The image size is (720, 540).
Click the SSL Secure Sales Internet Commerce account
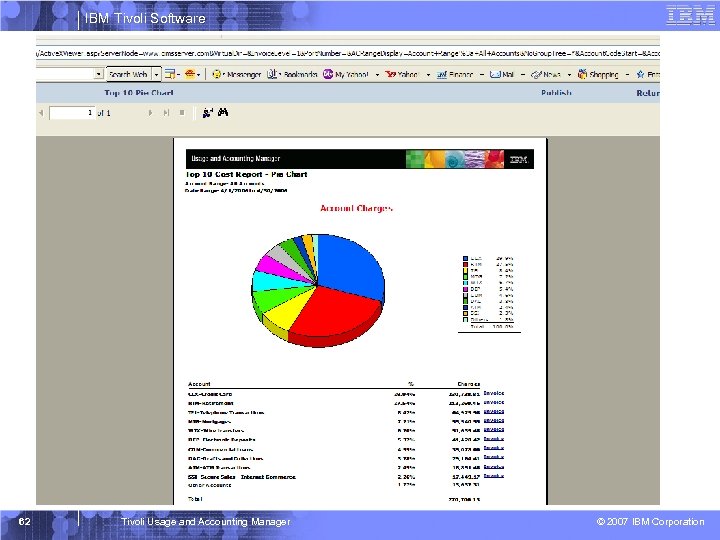(x=242, y=477)
